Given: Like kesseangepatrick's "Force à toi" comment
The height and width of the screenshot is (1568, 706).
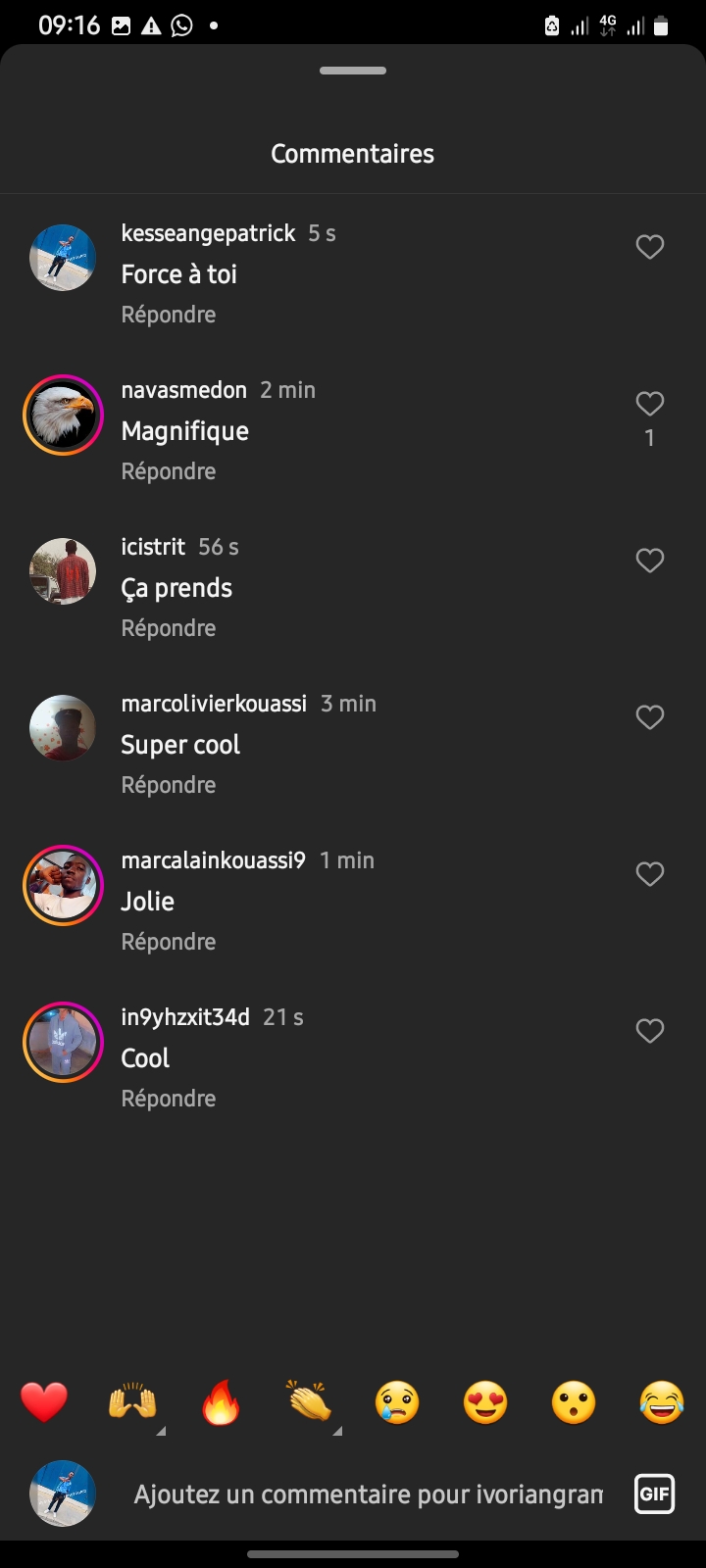Looking at the screenshot, I should pyautogui.click(x=650, y=247).
